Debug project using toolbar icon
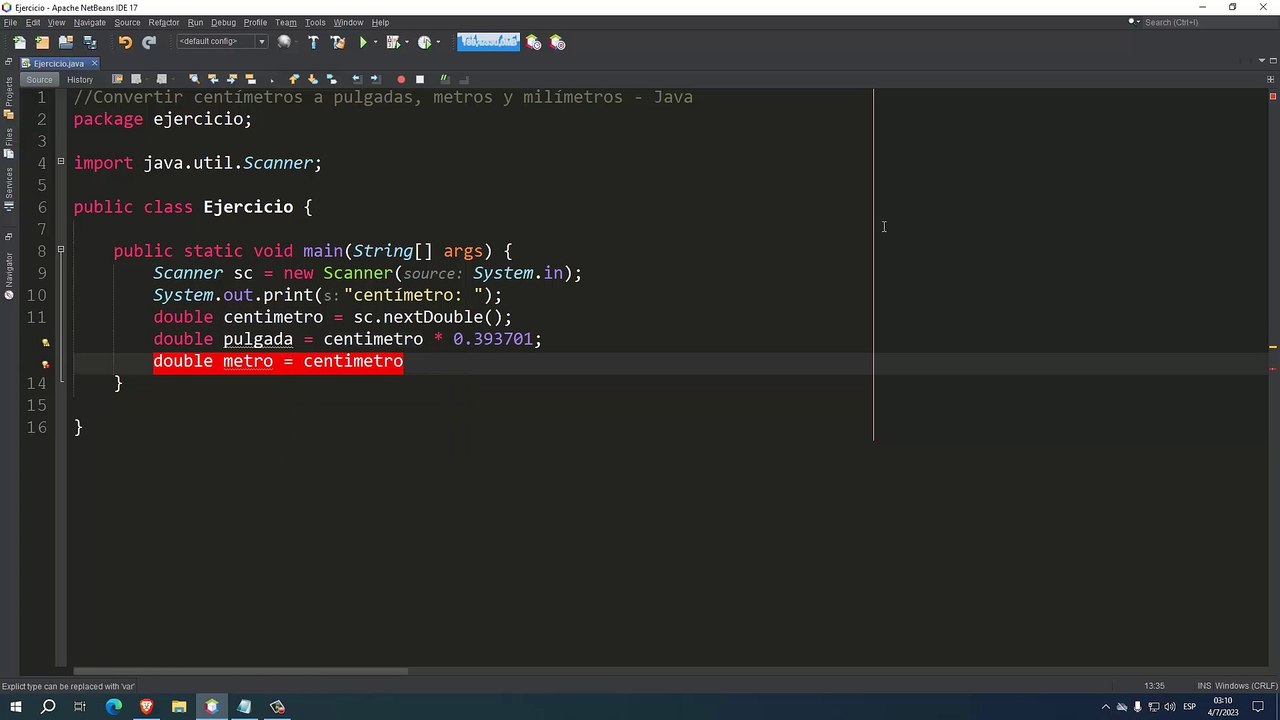 [393, 42]
